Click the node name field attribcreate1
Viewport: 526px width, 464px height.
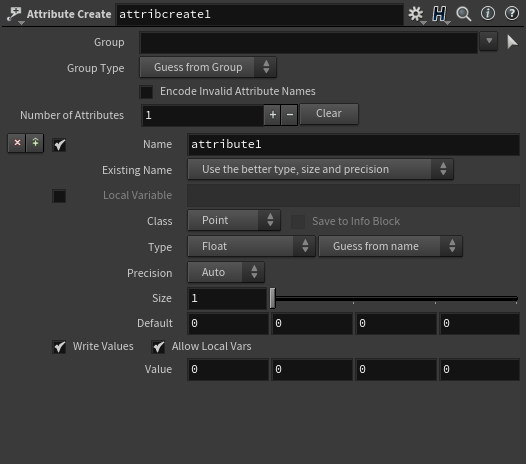click(260, 14)
